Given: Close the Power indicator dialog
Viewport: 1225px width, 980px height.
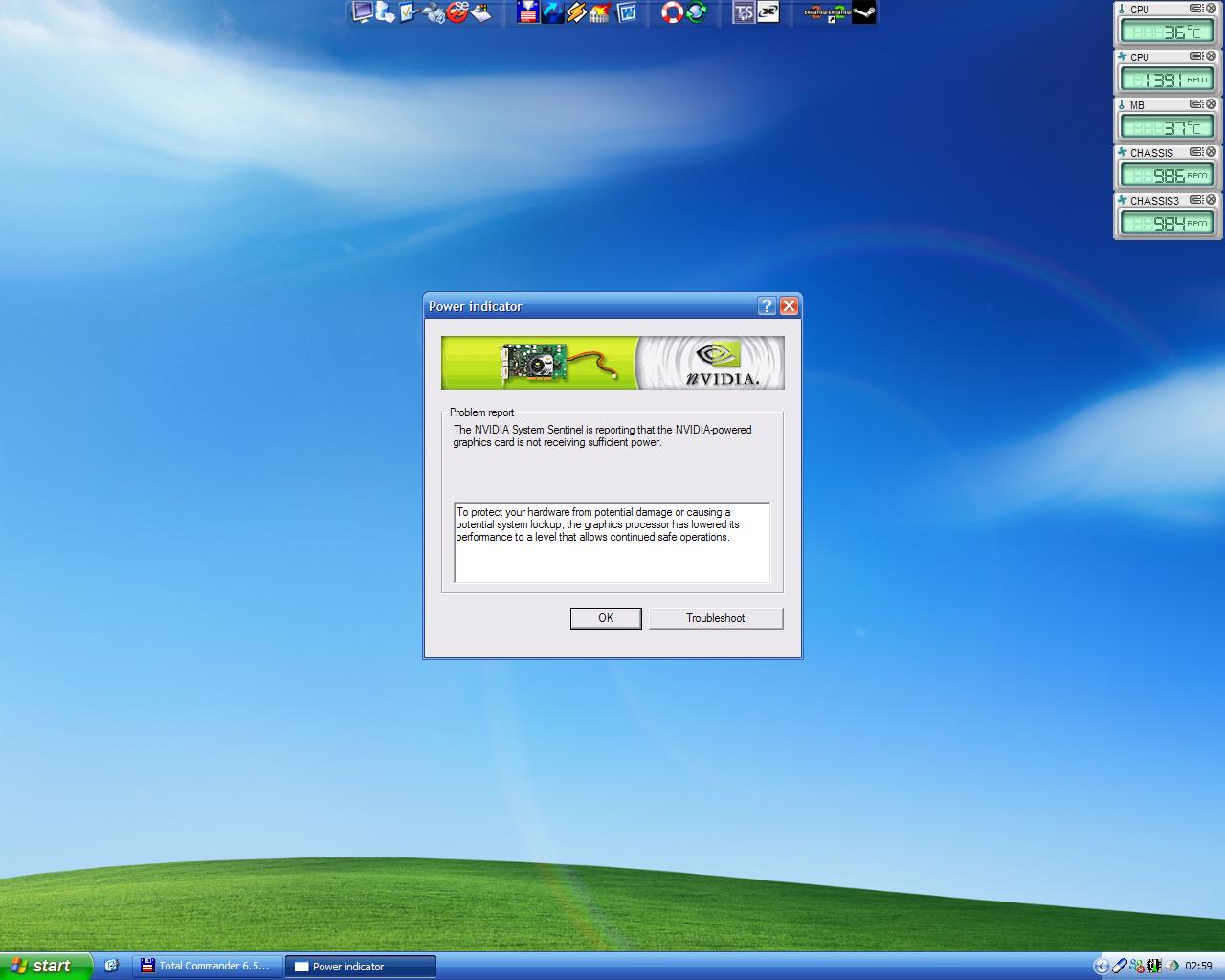Looking at the screenshot, I should click(x=789, y=305).
